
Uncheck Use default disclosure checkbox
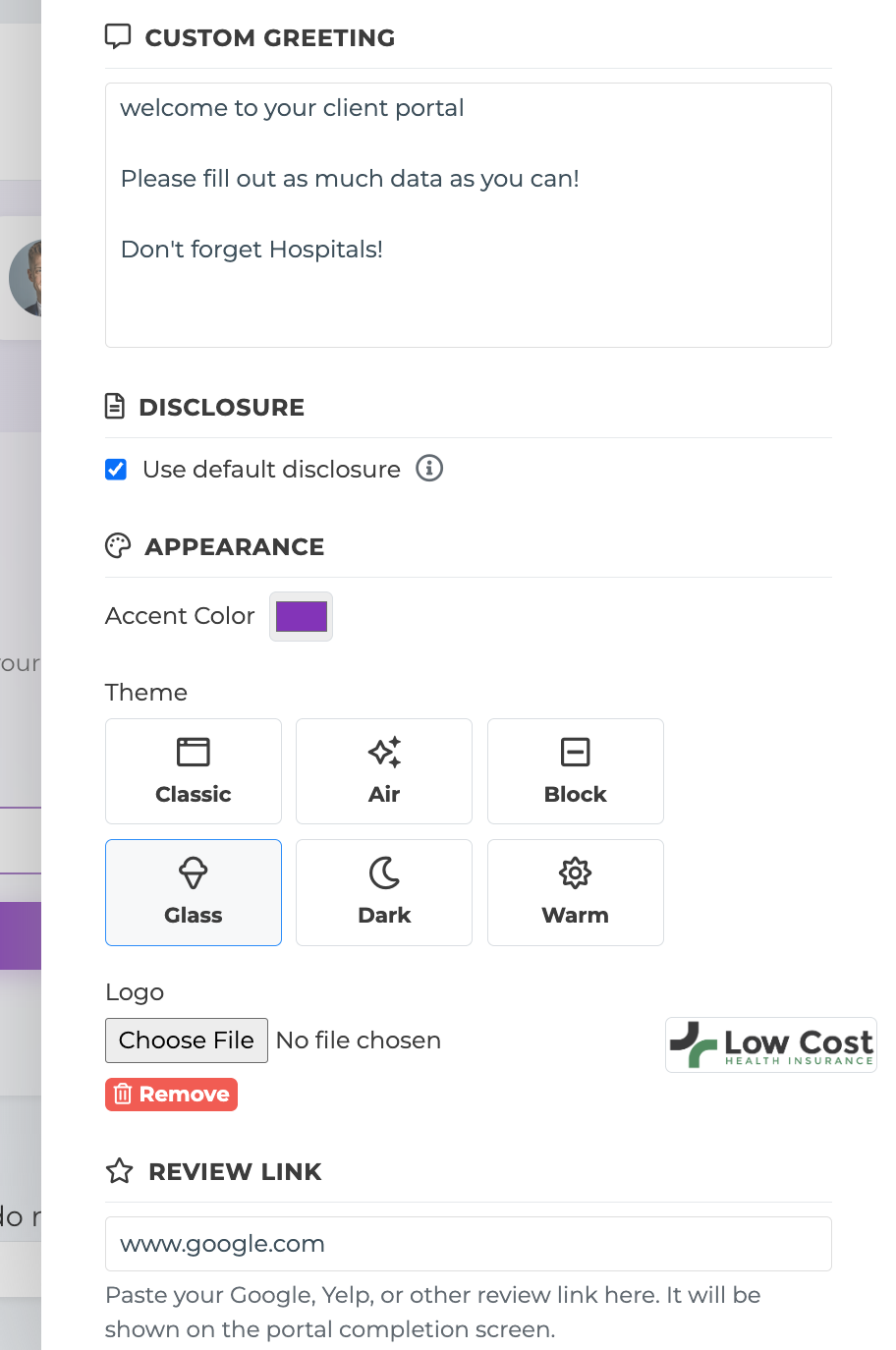point(116,469)
